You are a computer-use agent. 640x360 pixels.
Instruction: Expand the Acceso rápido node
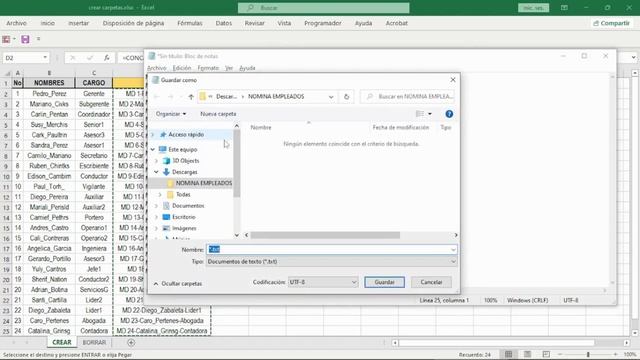point(153,134)
